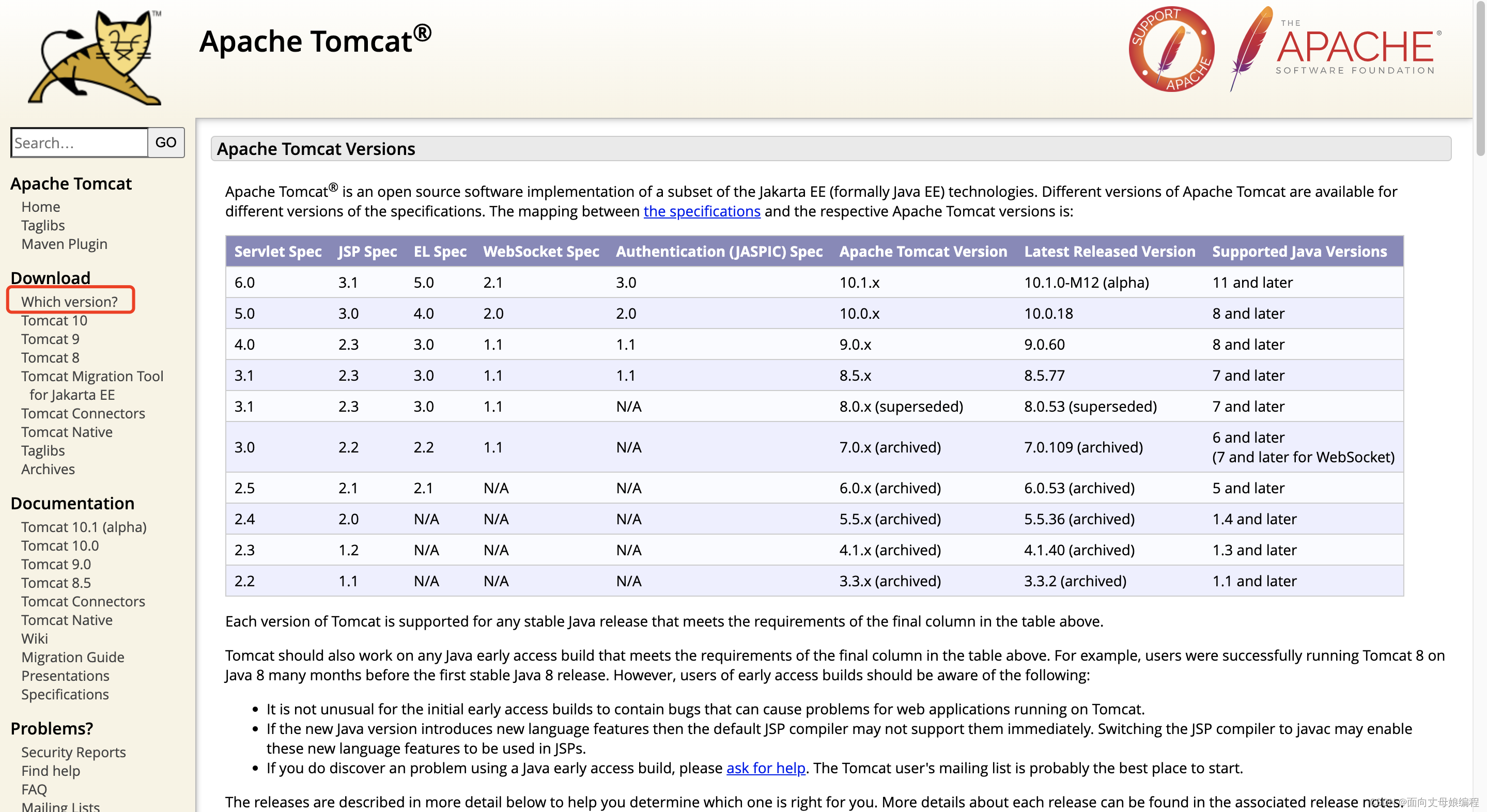Viewport: 1487px width, 812px height.
Task: Go to Taglibs under Apache Tomcat
Action: 43,225
